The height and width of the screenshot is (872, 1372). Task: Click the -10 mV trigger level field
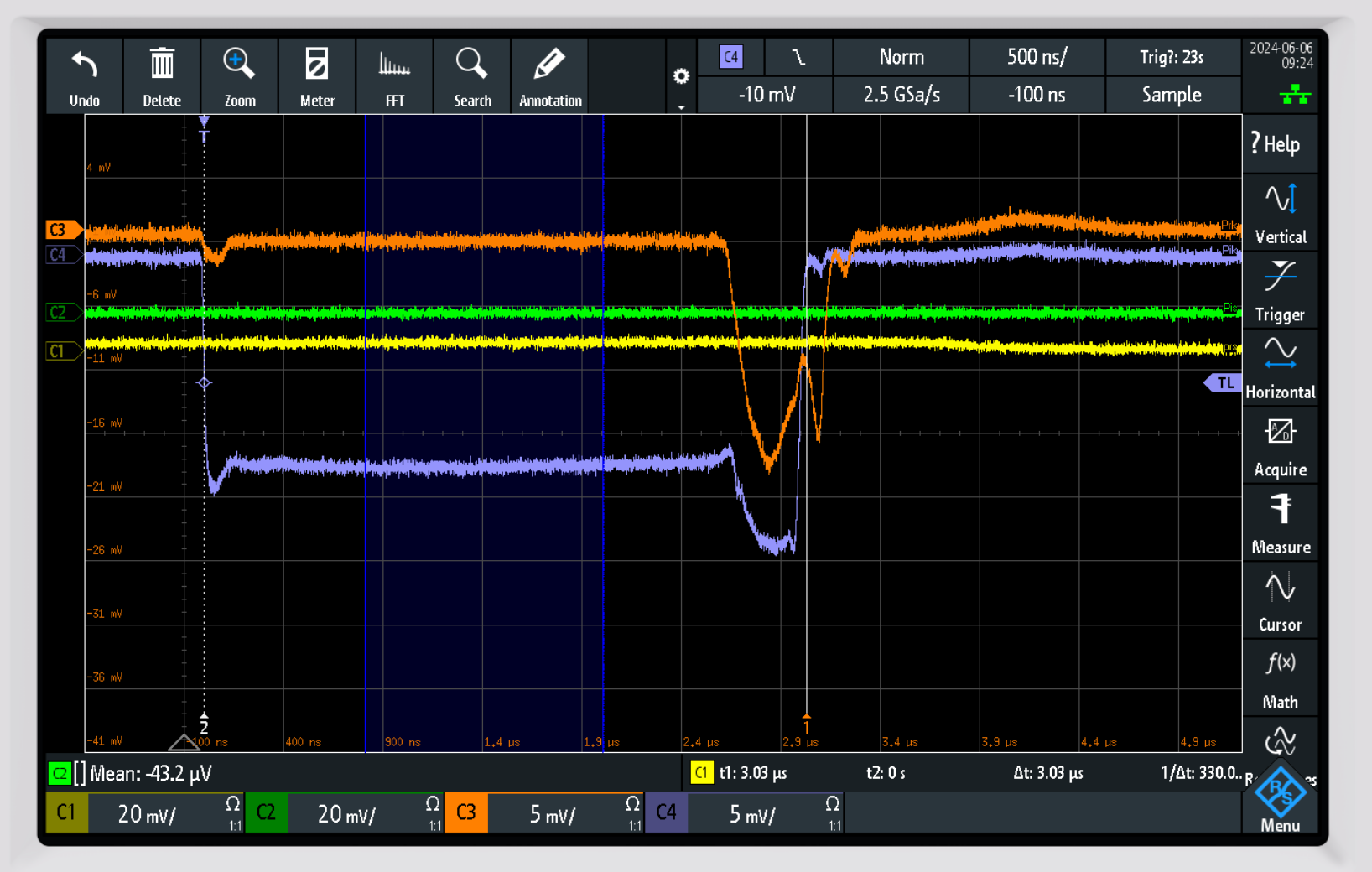tap(766, 95)
